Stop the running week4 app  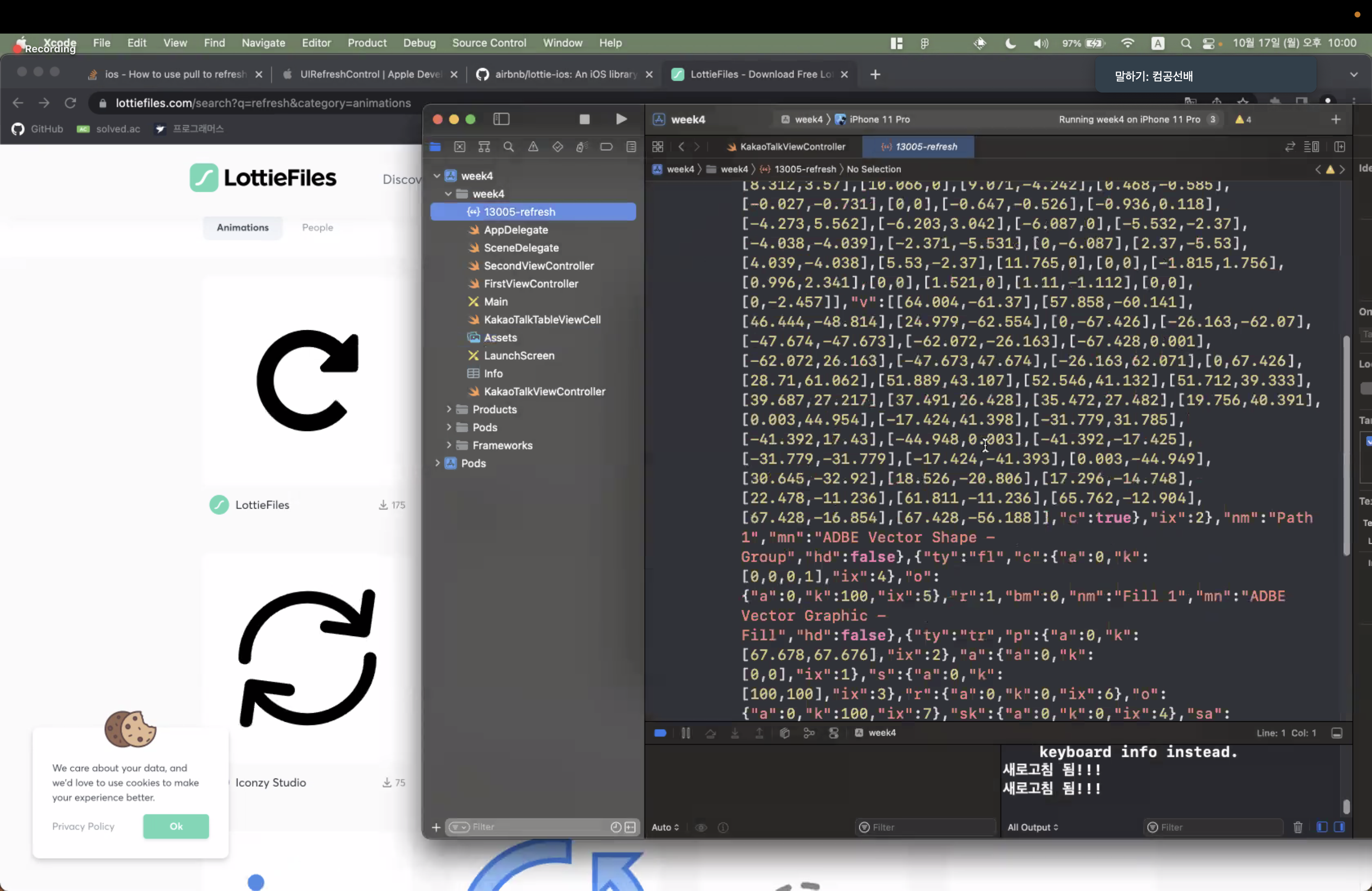(x=584, y=119)
